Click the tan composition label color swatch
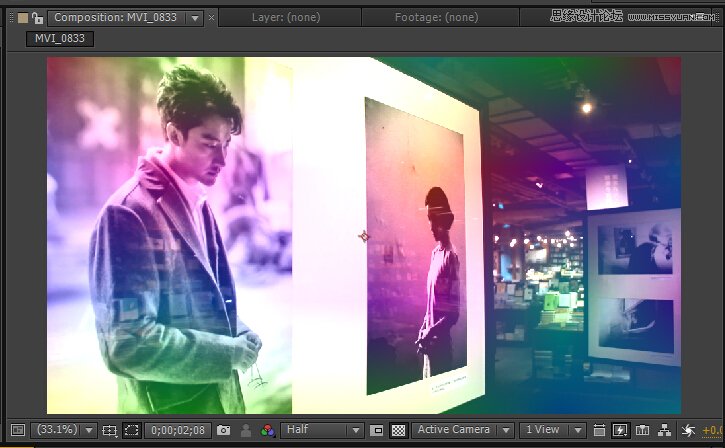 click(x=23, y=18)
